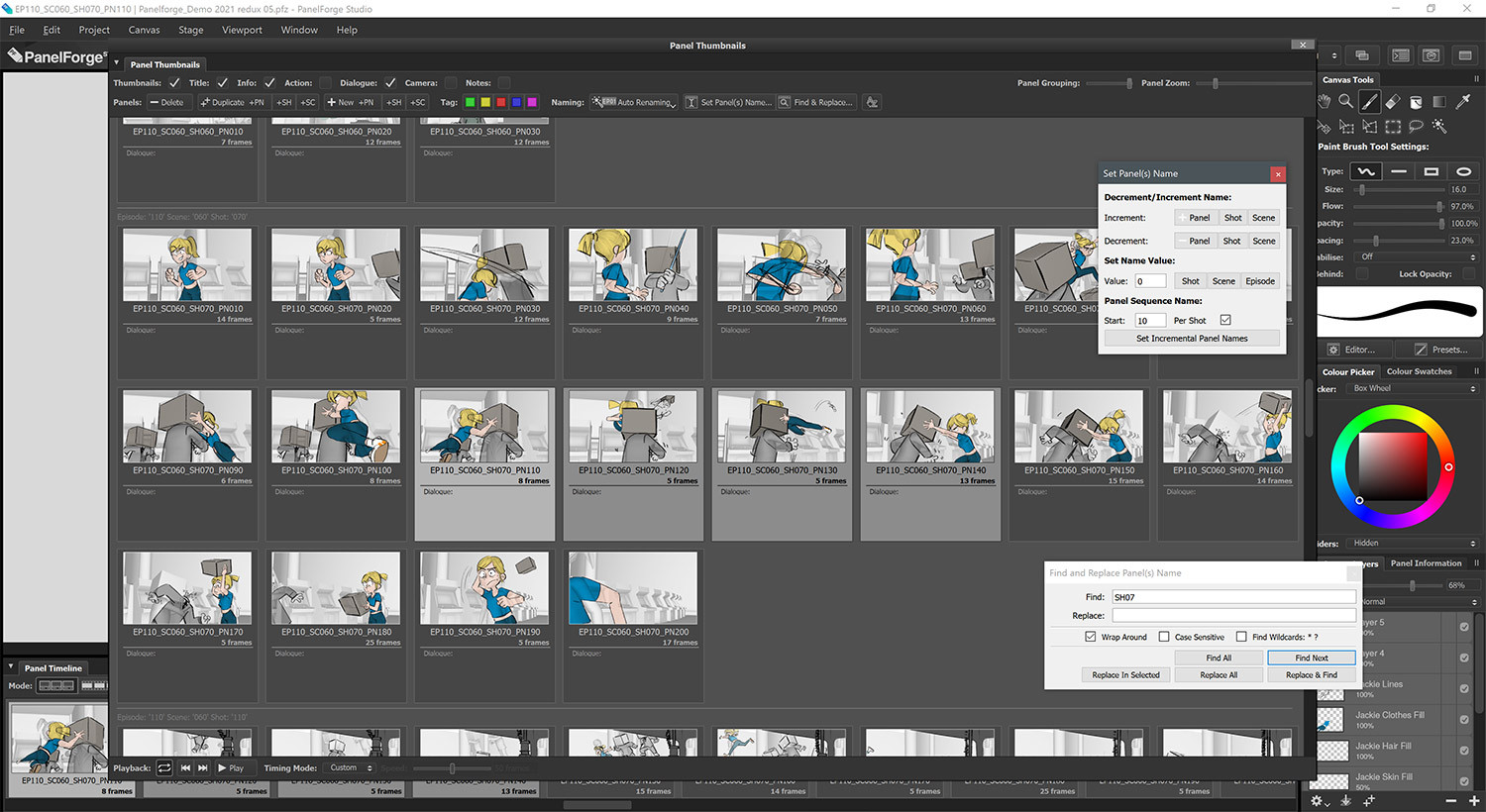The image size is (1486, 812).
Task: Activate the Magic Wand selection tool
Action: point(1438,127)
